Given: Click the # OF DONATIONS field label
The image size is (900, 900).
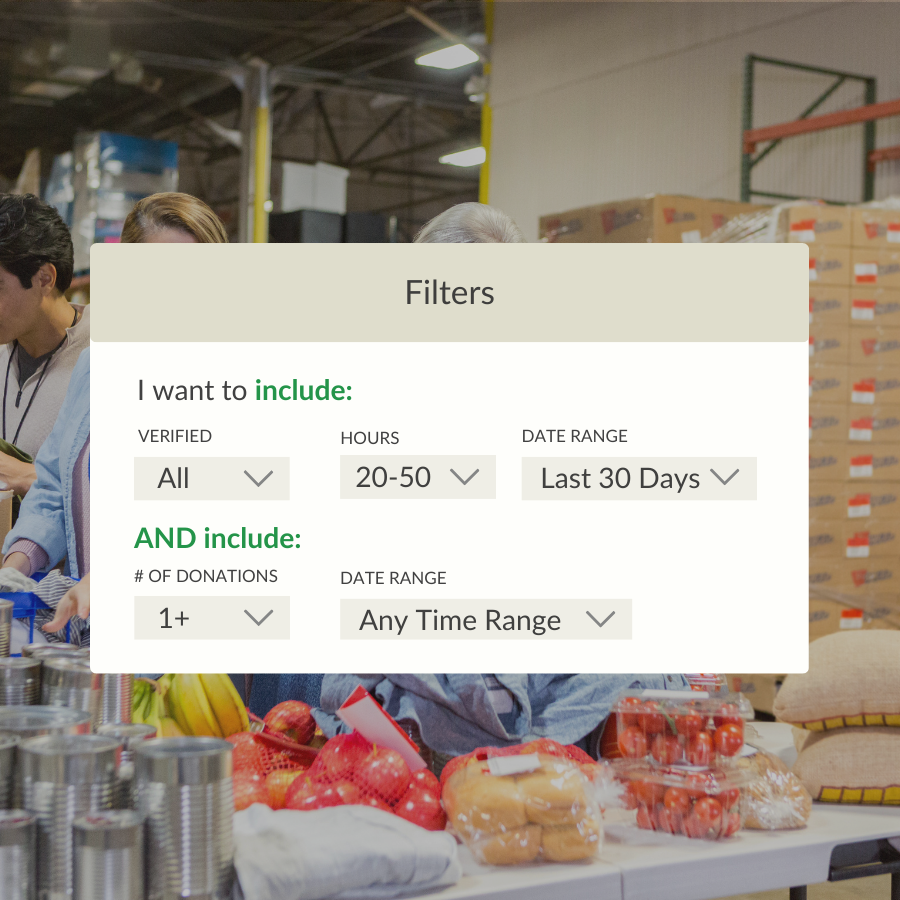Looking at the screenshot, I should pos(206,576).
